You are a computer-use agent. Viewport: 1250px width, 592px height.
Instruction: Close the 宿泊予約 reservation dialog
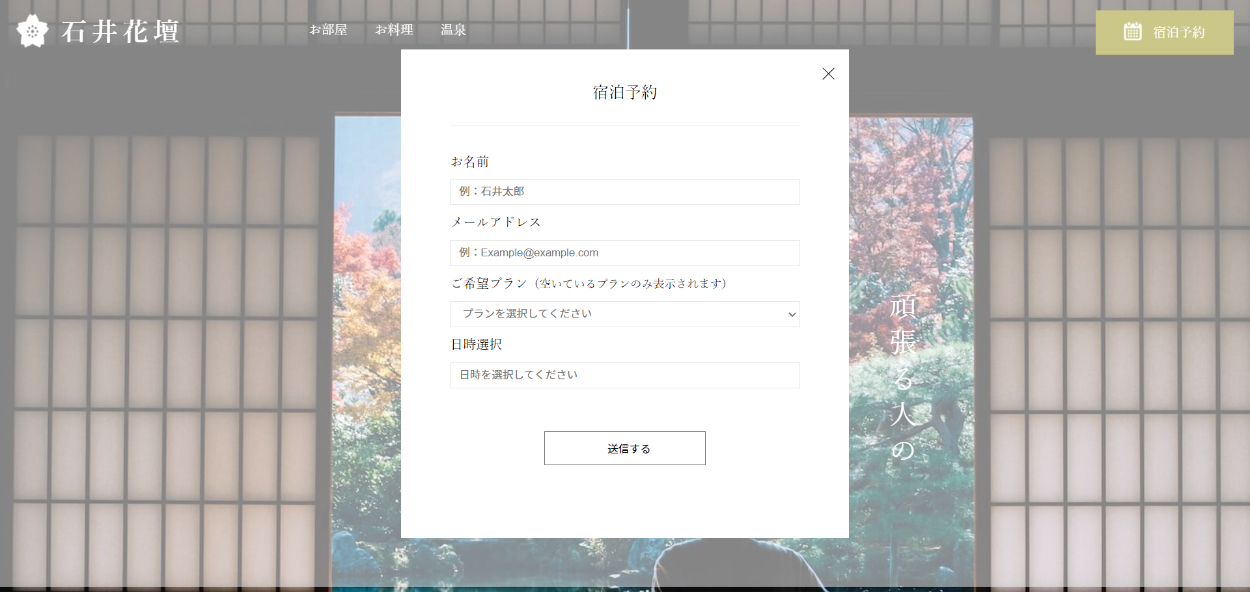(828, 74)
